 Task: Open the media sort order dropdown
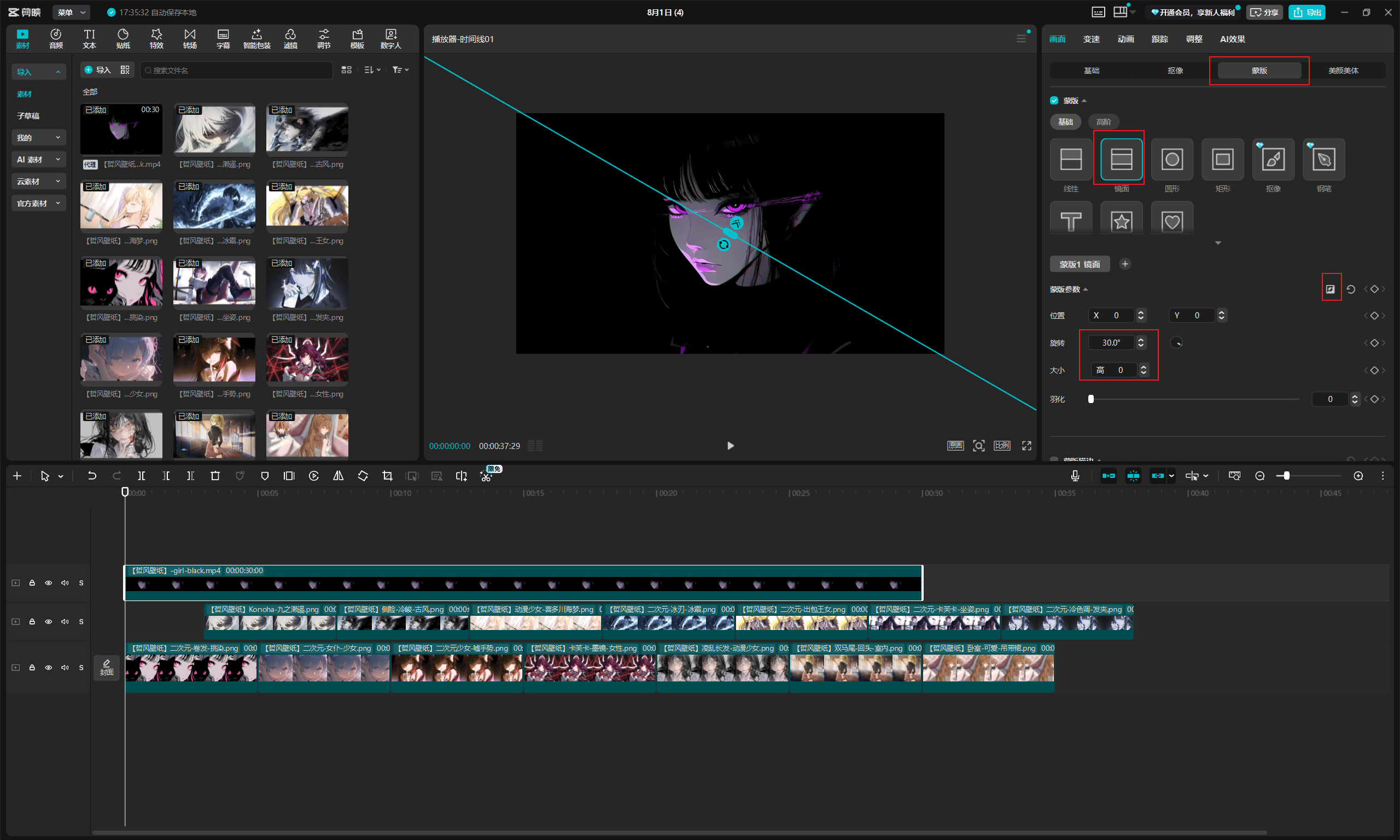tap(372, 69)
